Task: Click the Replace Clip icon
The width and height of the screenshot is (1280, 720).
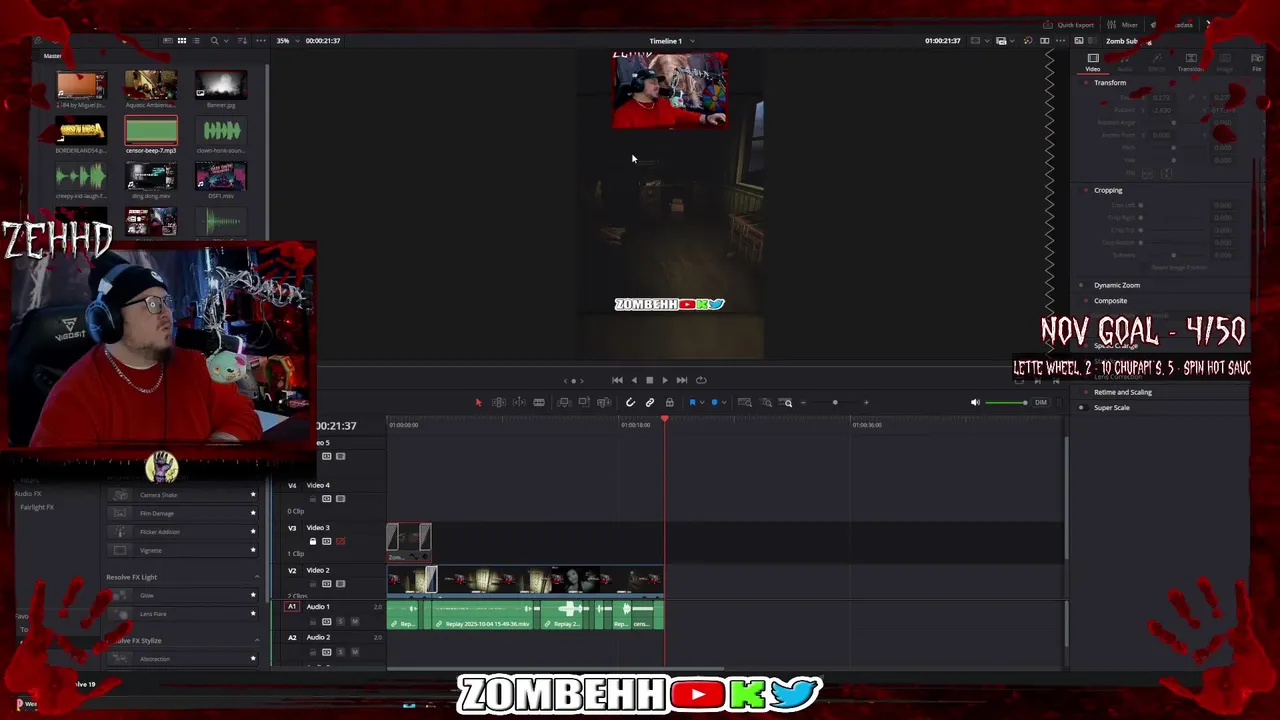Action: coord(604,402)
